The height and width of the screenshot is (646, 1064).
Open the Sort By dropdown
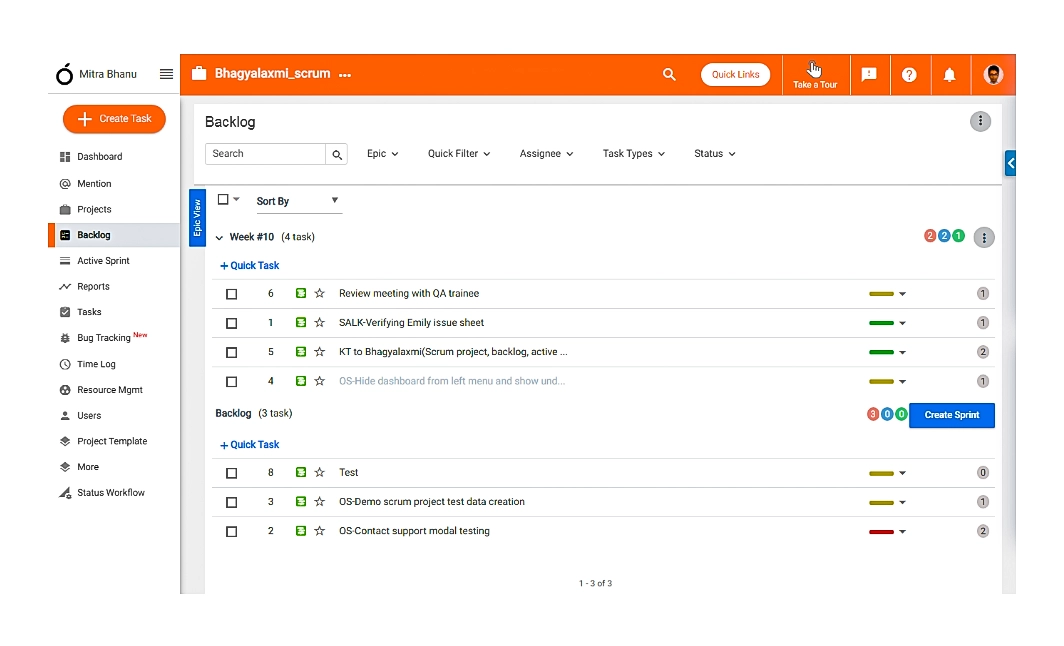[x=297, y=201]
